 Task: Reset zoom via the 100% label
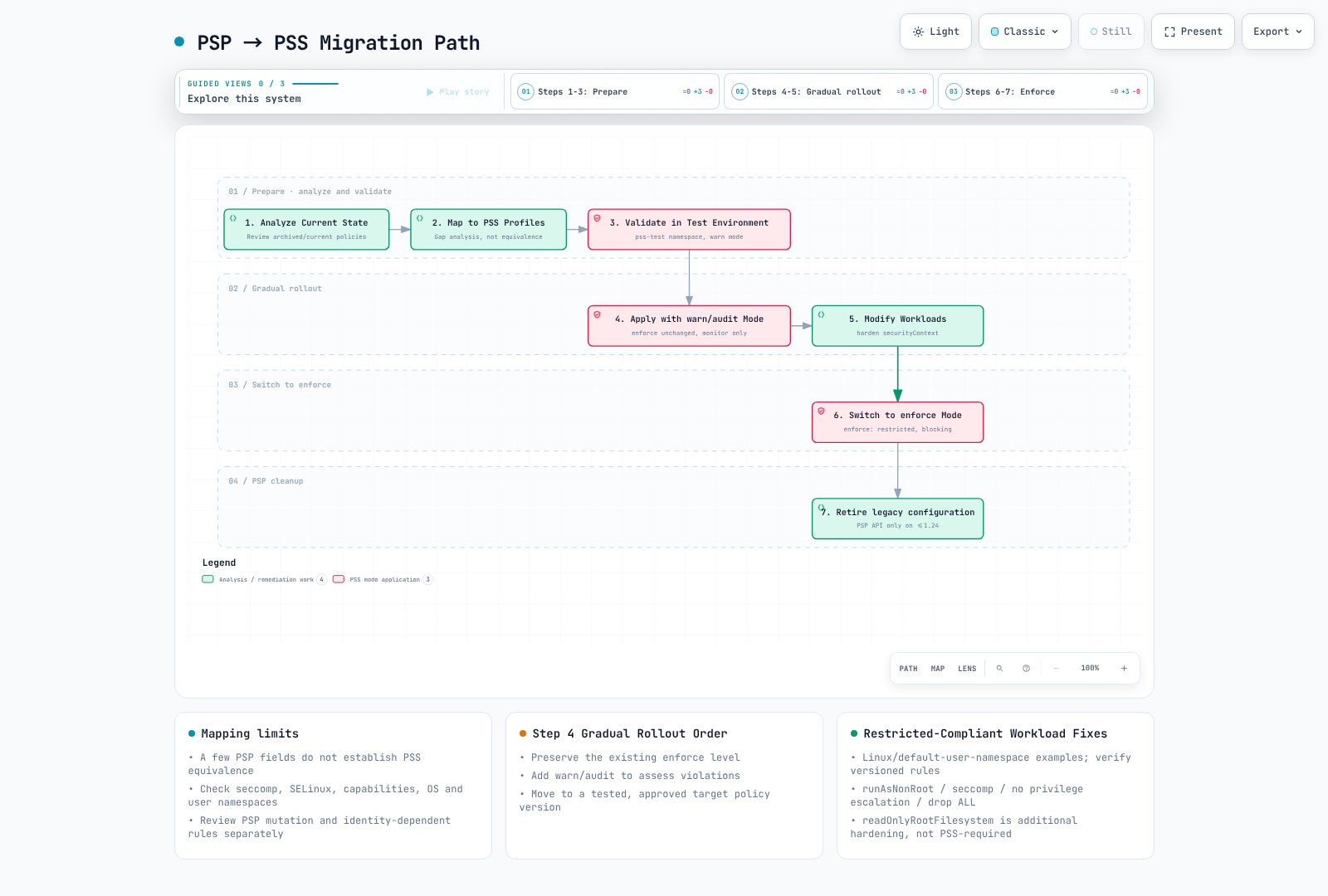pos(1090,669)
